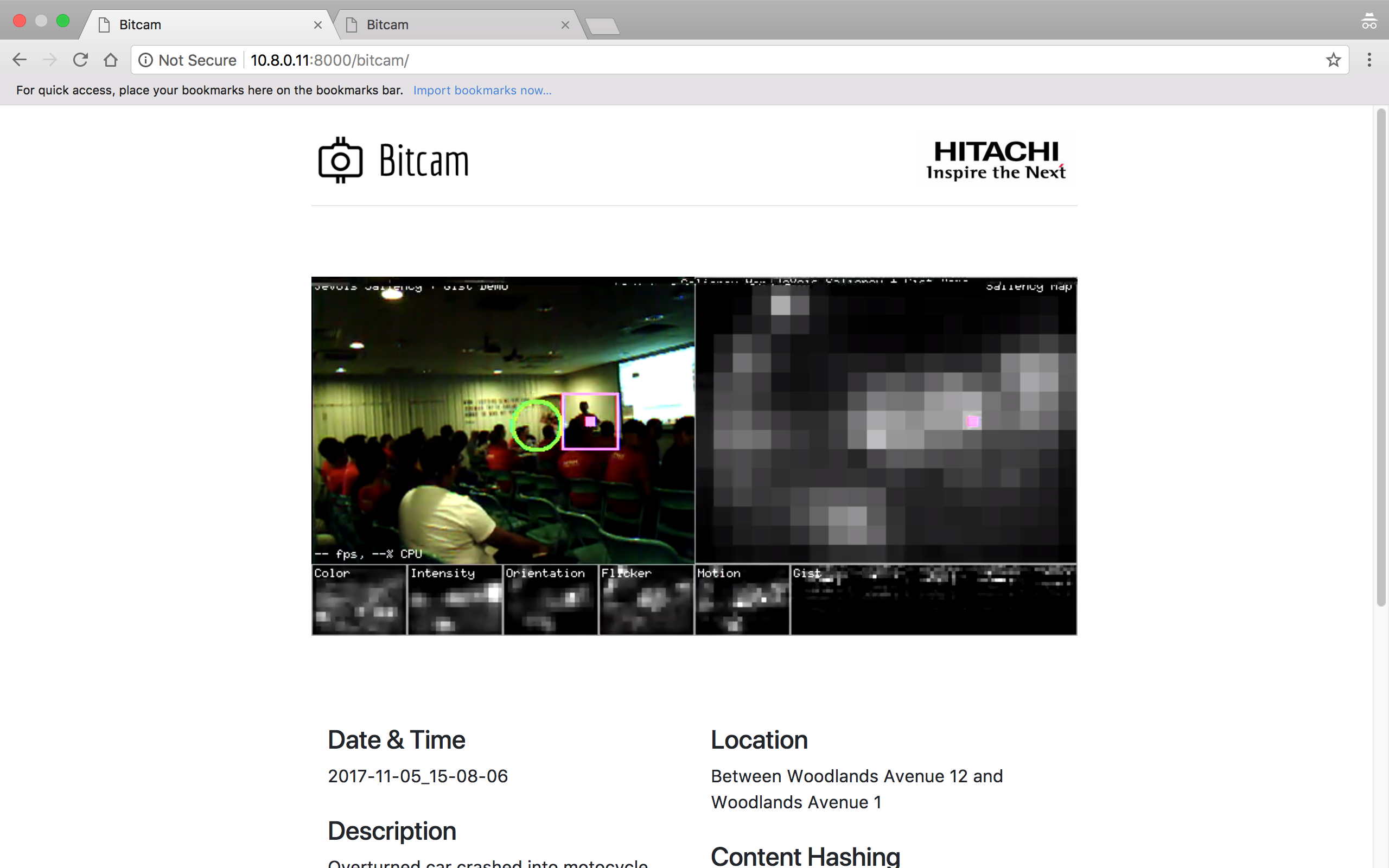Click the home icon in toolbar
Screen dimensions: 1389x868
click(x=111, y=60)
